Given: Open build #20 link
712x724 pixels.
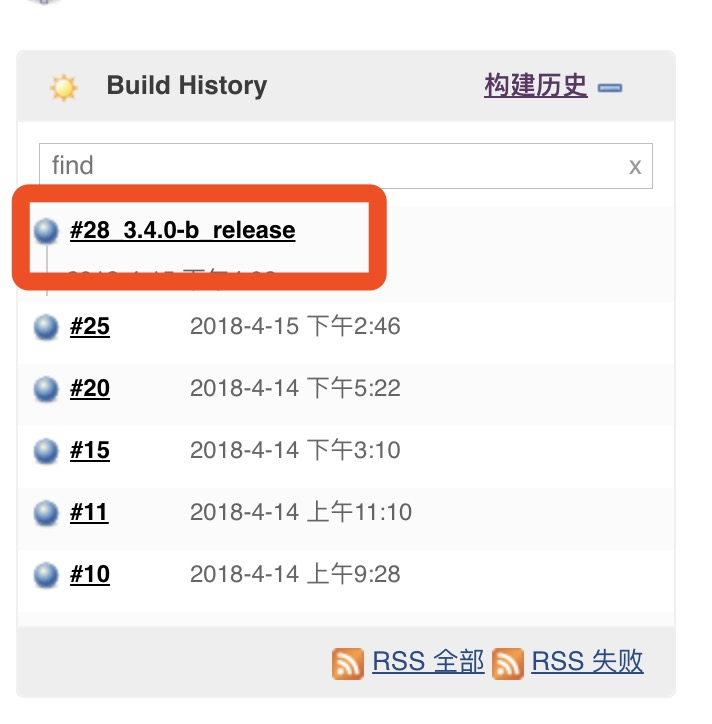Looking at the screenshot, I should click(90, 388).
